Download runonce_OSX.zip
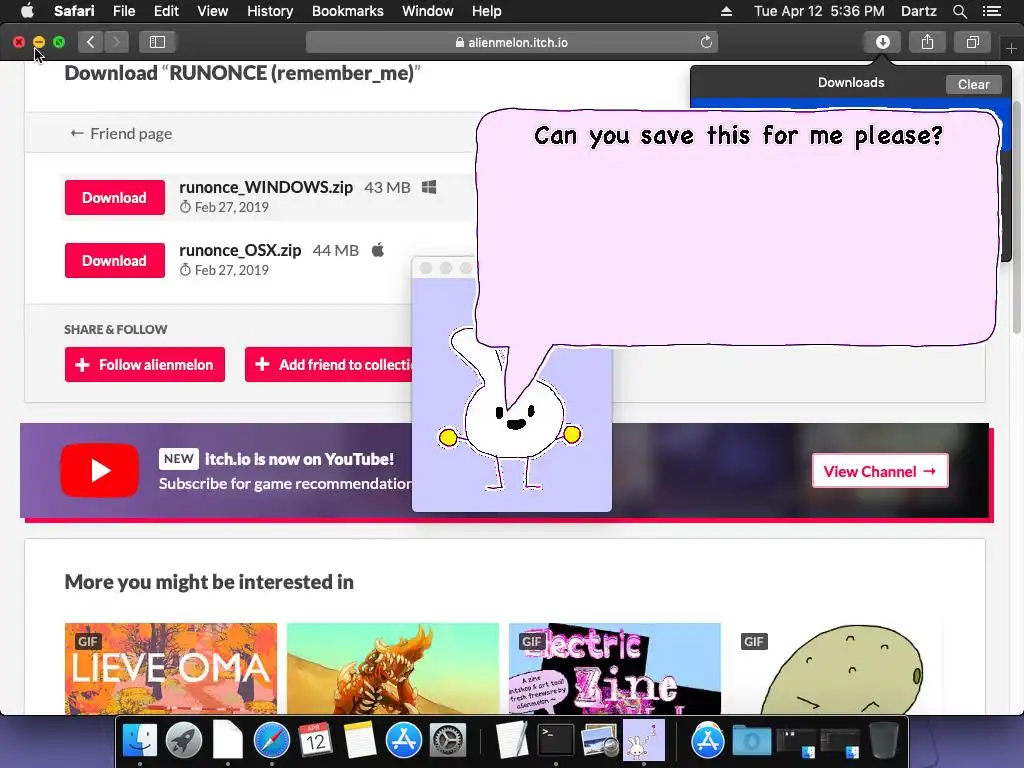The height and width of the screenshot is (768, 1024). coord(114,261)
